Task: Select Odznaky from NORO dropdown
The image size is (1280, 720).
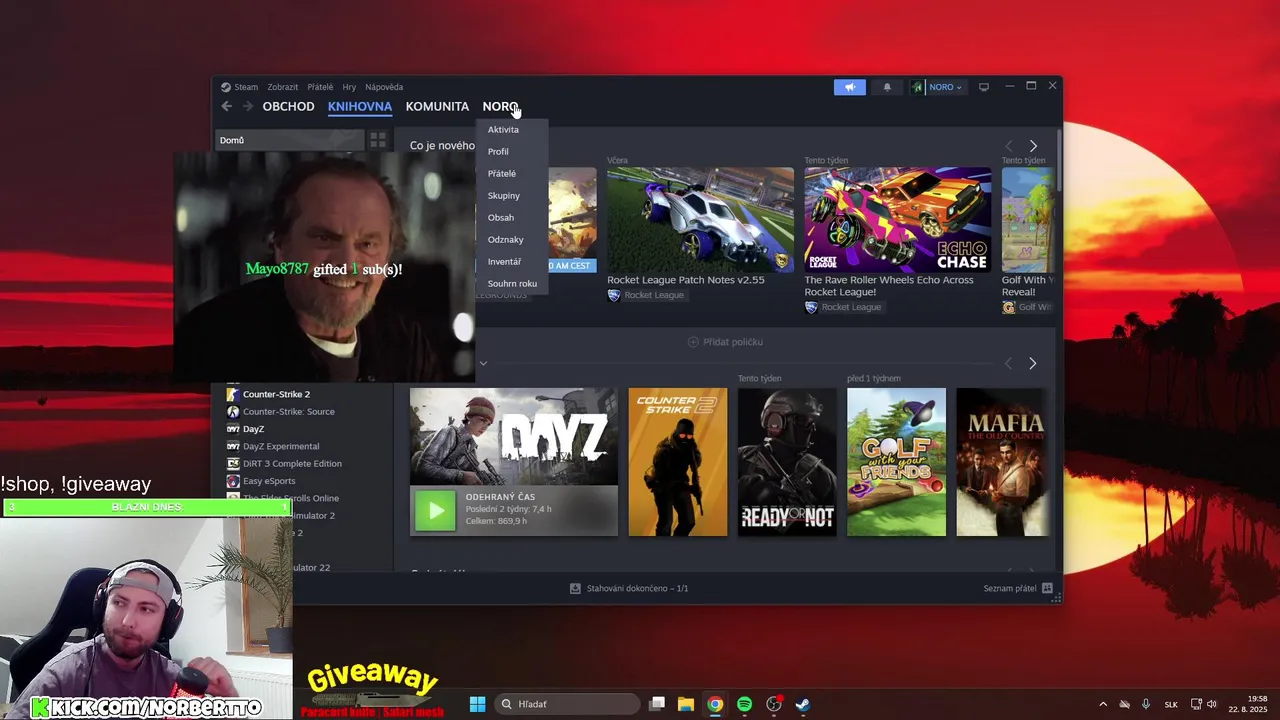Action: [512, 239]
